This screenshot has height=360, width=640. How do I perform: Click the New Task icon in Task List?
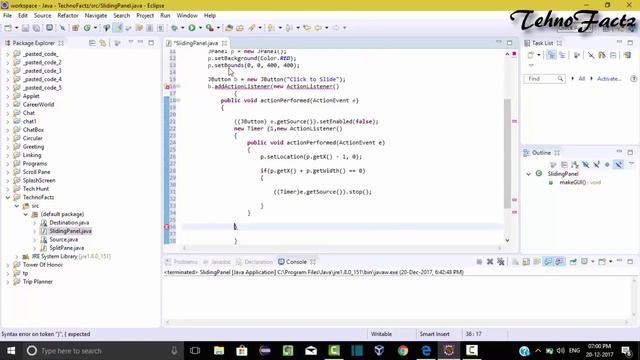pyautogui.click(x=531, y=55)
